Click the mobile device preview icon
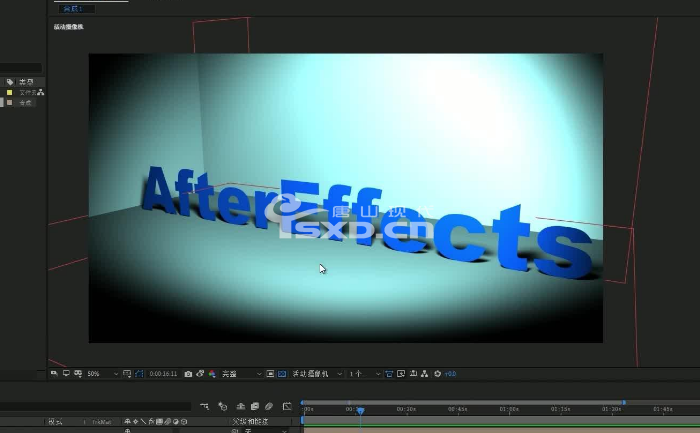The width and height of the screenshot is (700, 433). [x=78, y=374]
